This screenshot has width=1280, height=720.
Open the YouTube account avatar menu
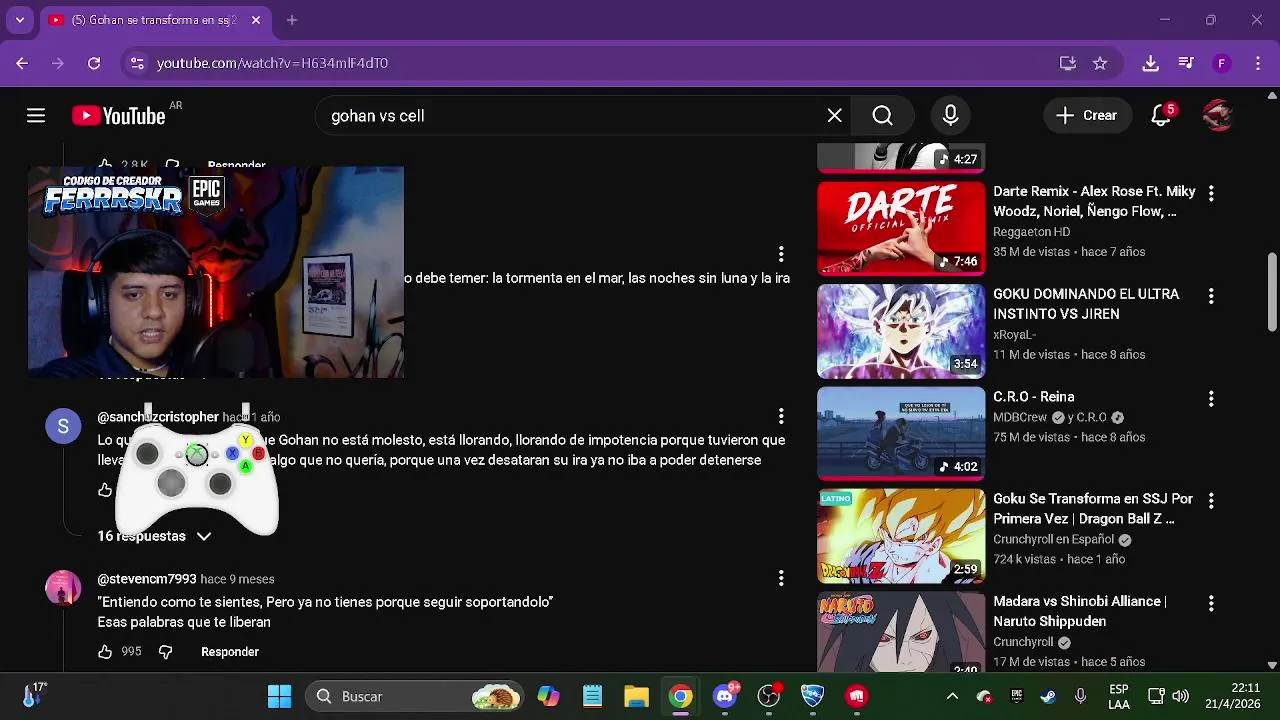point(1217,116)
